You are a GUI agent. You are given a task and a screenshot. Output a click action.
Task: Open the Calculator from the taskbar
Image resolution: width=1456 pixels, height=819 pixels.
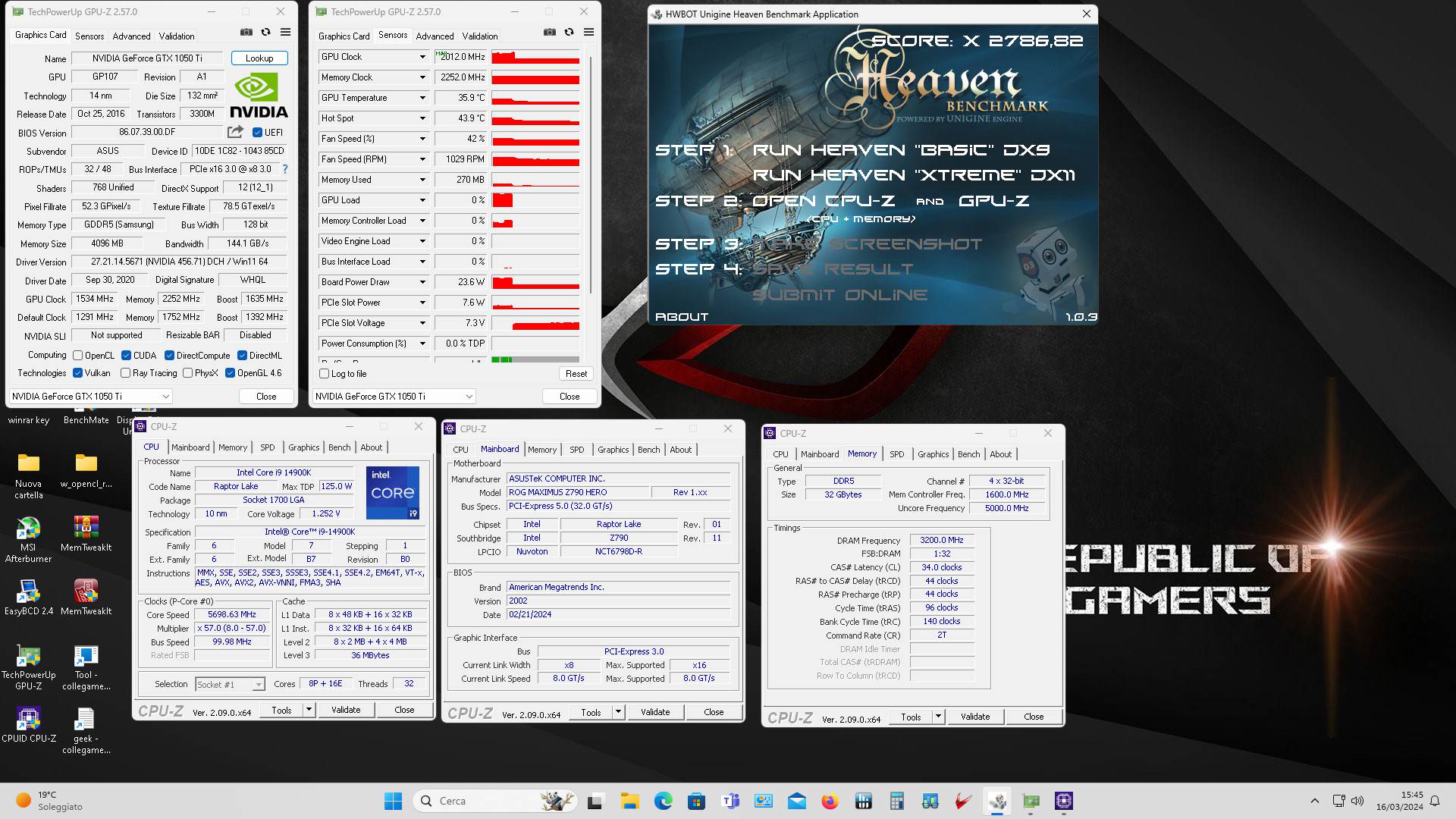tap(896, 801)
